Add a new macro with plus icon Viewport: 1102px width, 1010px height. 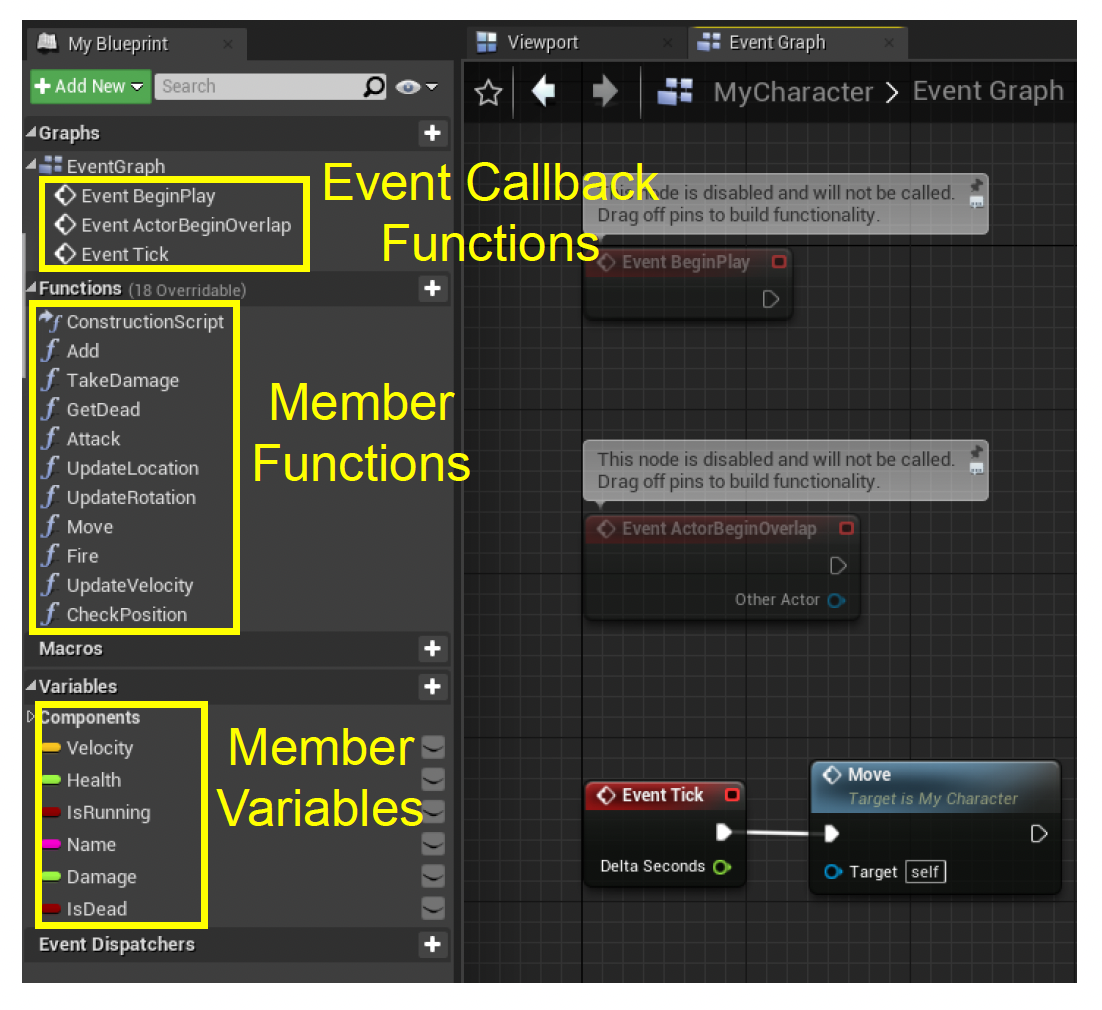[x=432, y=648]
